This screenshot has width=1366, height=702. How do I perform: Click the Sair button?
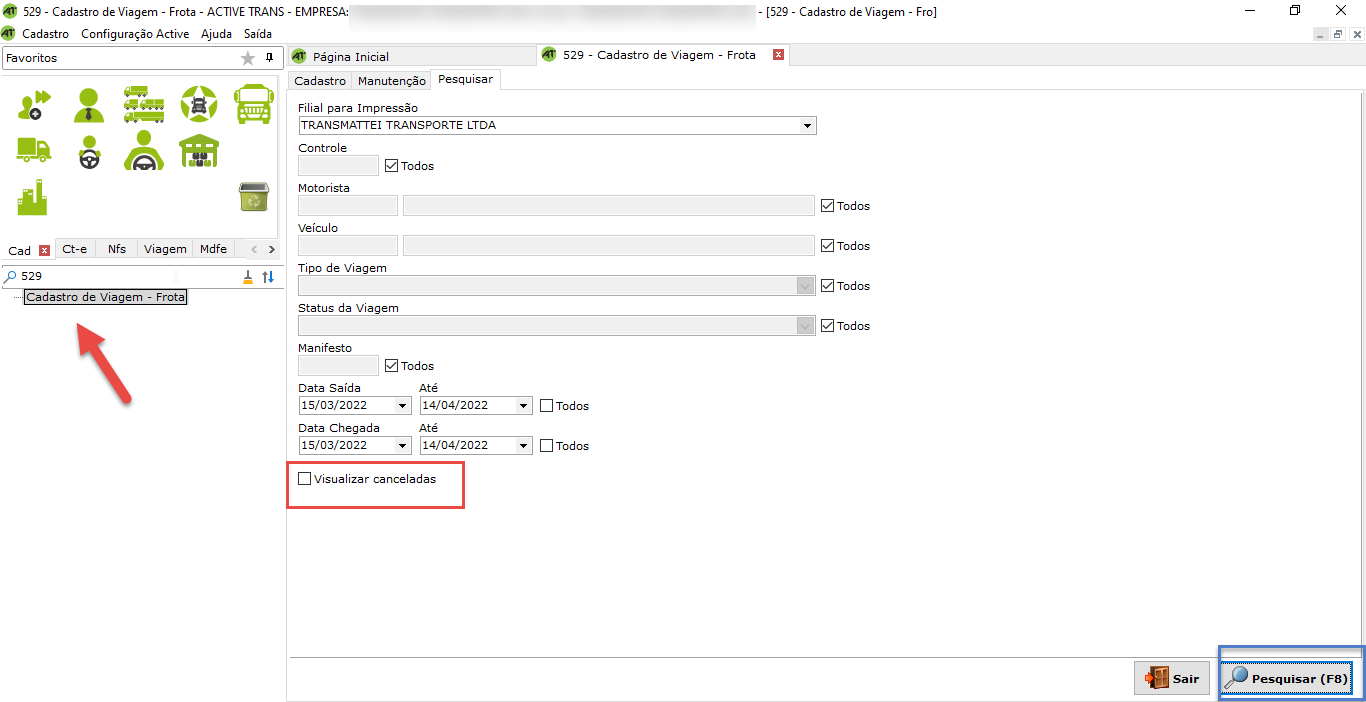tap(1172, 679)
